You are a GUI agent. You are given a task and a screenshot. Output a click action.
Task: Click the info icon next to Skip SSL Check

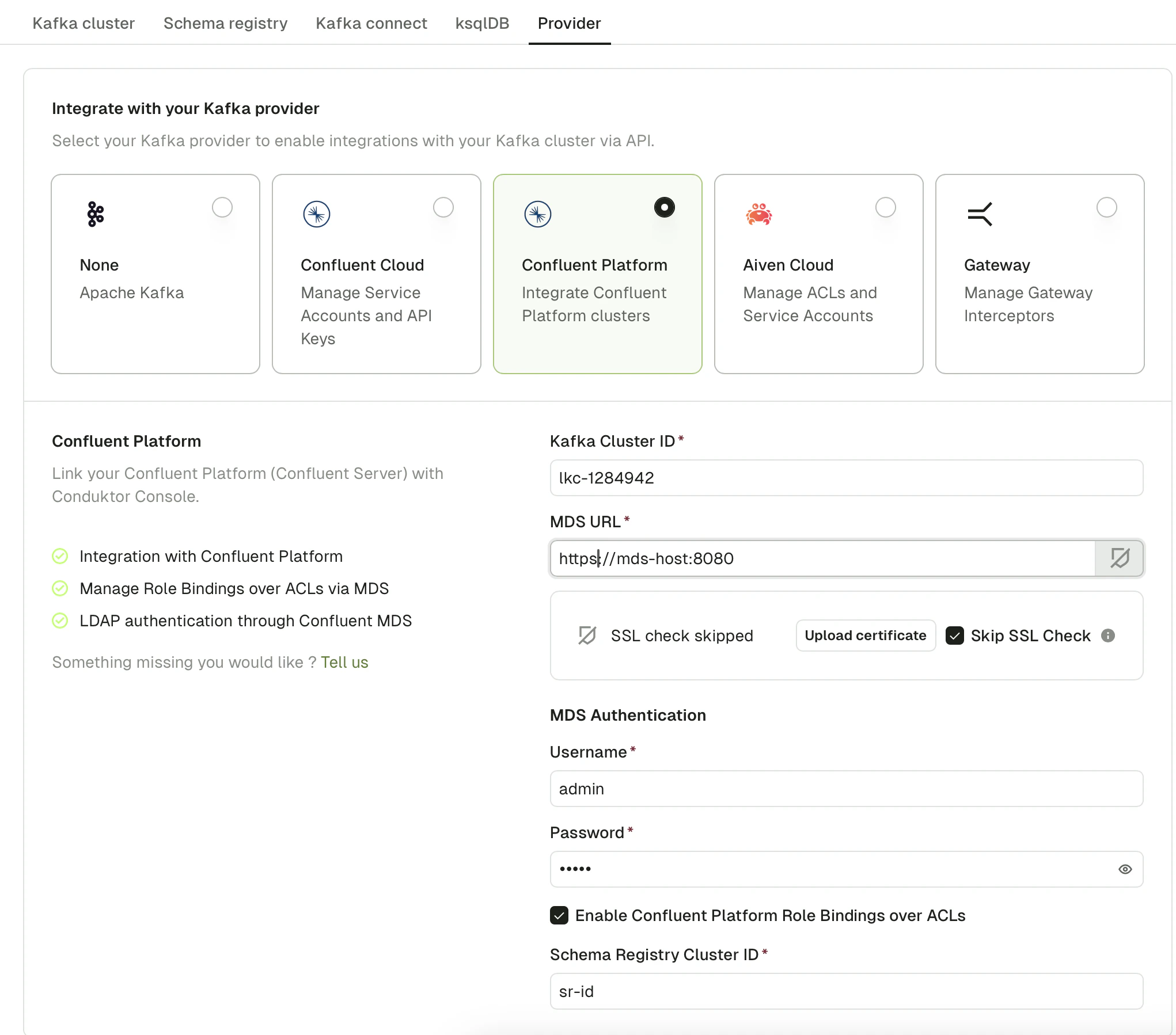click(x=1108, y=636)
